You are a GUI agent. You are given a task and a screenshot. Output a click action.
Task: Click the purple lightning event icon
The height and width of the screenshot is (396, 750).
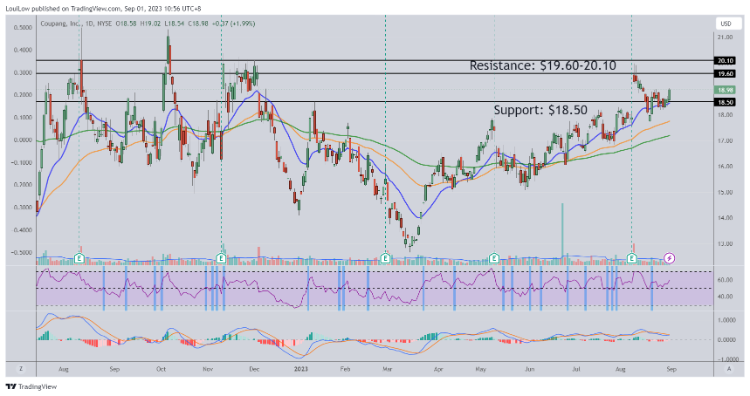(x=670, y=258)
